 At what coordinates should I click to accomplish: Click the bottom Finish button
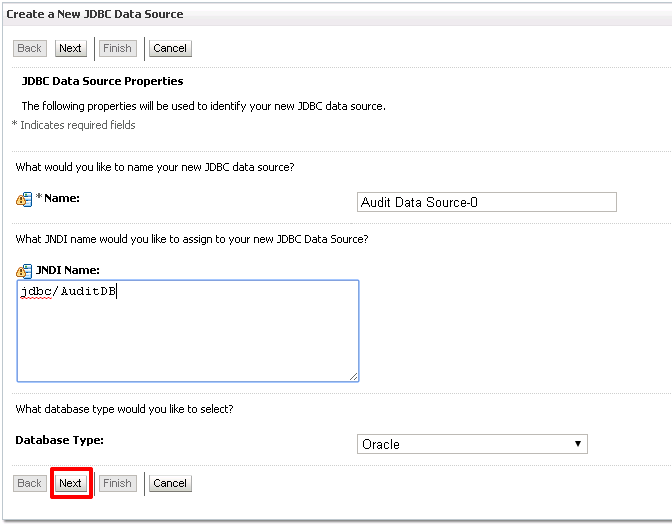point(117,483)
